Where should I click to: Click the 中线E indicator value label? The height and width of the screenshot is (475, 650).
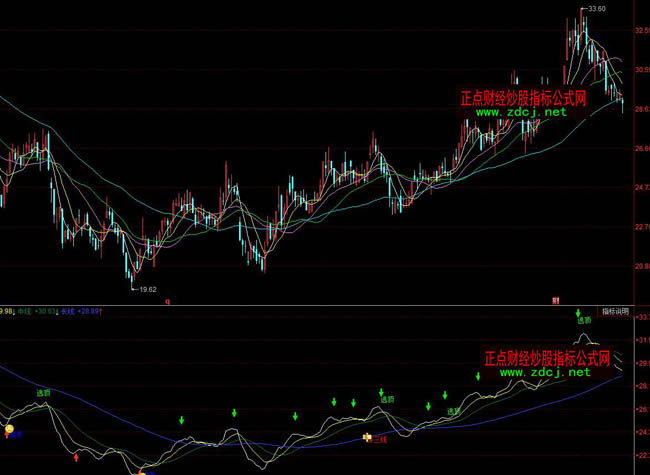(40, 311)
